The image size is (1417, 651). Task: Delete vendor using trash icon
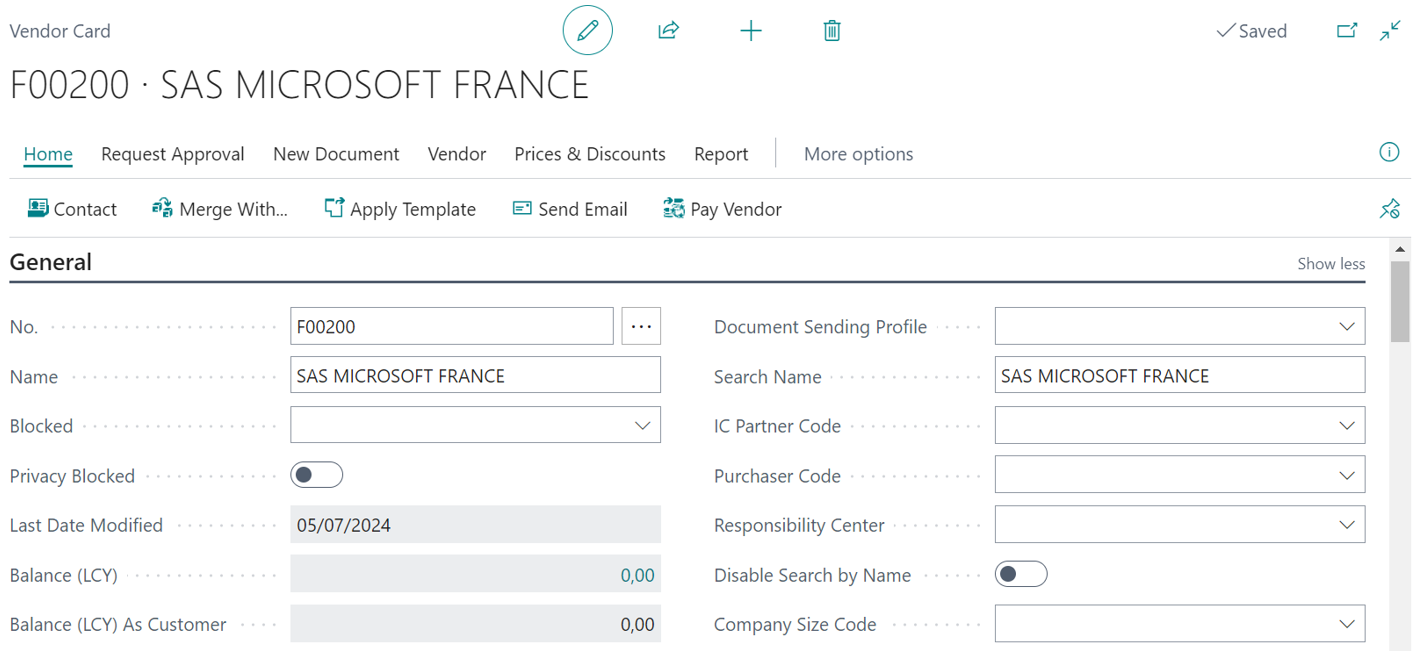831,31
